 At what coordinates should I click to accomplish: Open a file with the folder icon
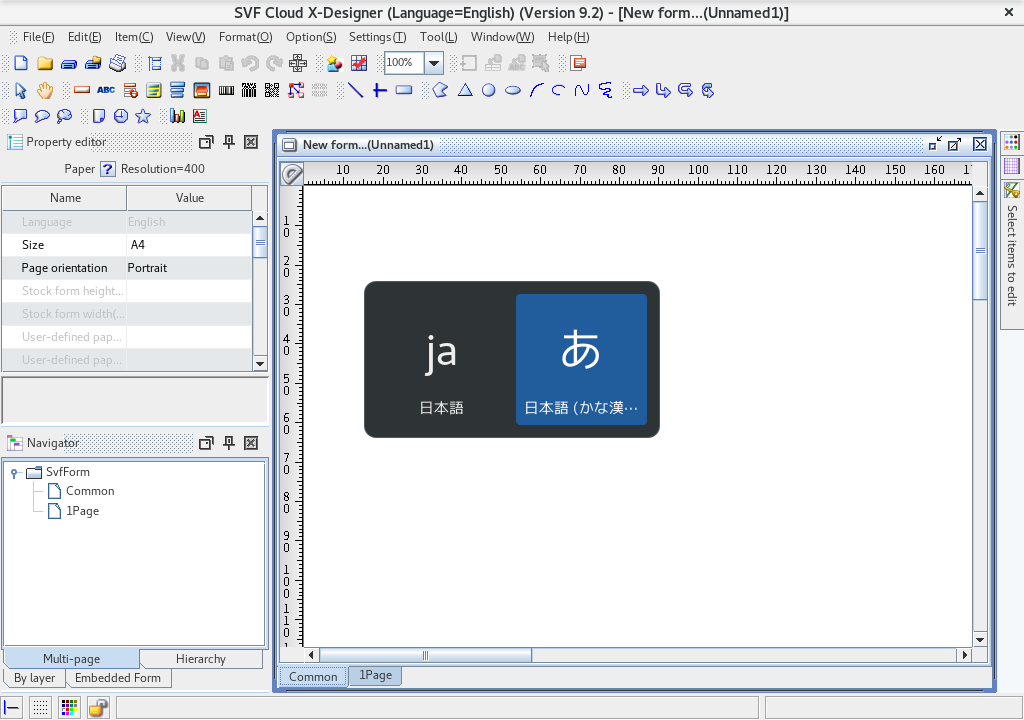pos(44,63)
